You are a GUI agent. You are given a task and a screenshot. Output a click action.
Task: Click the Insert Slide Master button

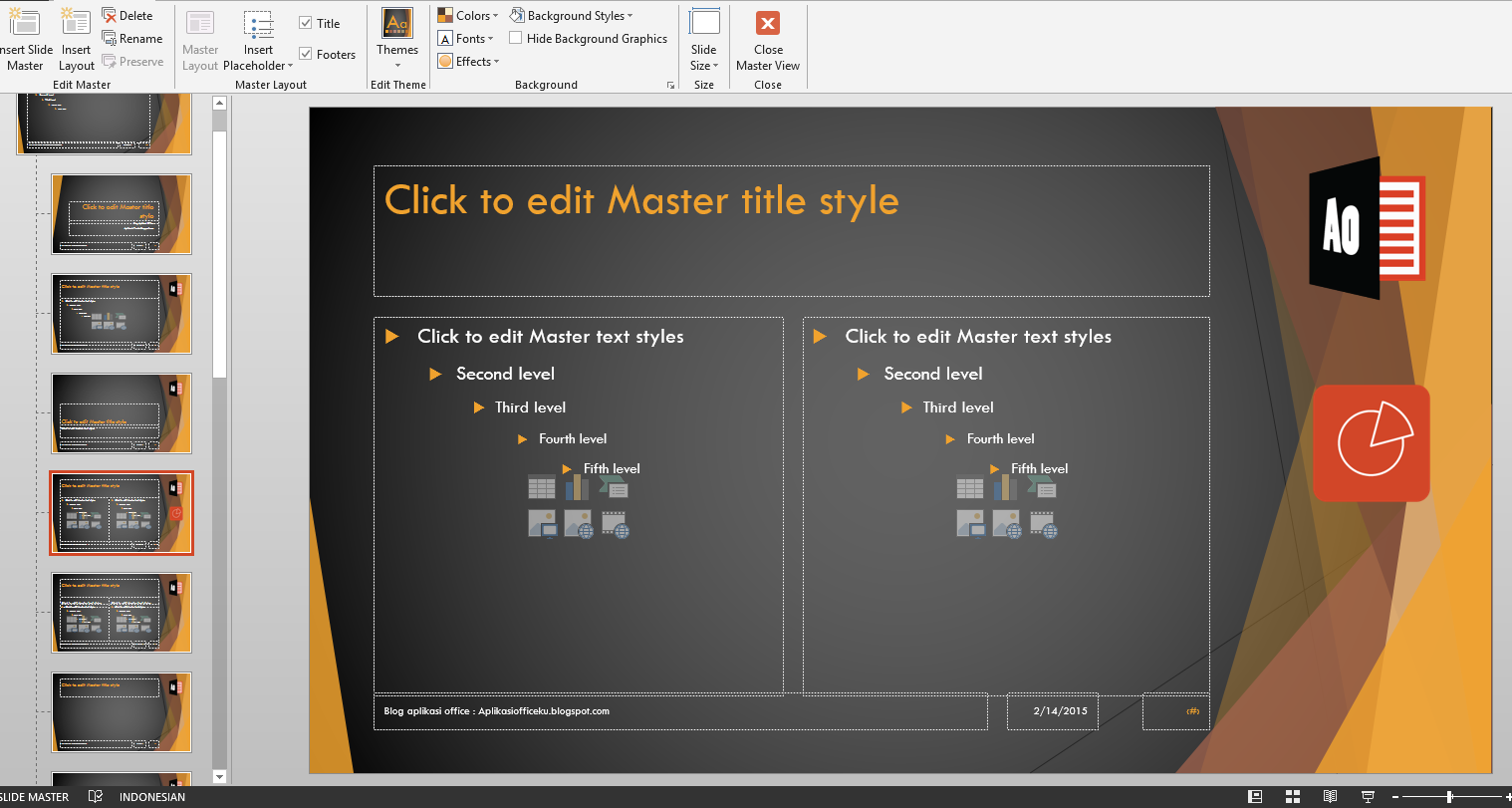[x=25, y=40]
